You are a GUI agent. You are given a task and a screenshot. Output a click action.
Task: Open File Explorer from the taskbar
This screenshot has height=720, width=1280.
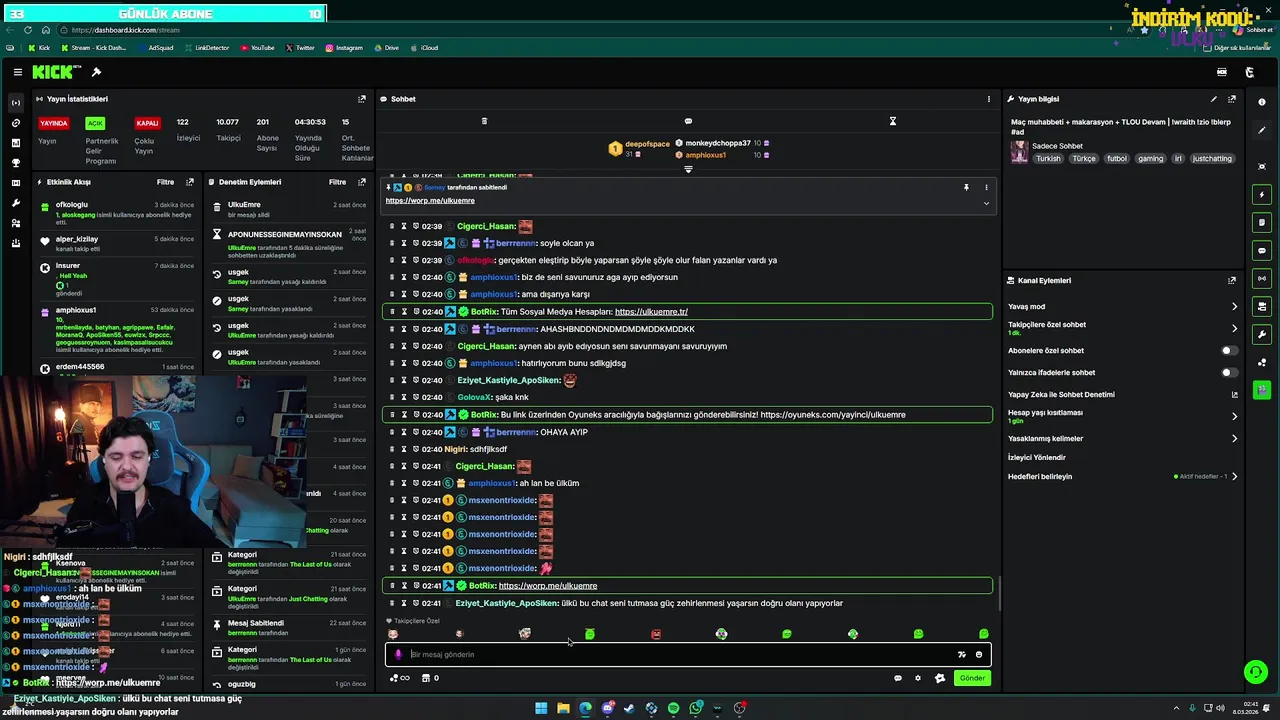point(563,708)
